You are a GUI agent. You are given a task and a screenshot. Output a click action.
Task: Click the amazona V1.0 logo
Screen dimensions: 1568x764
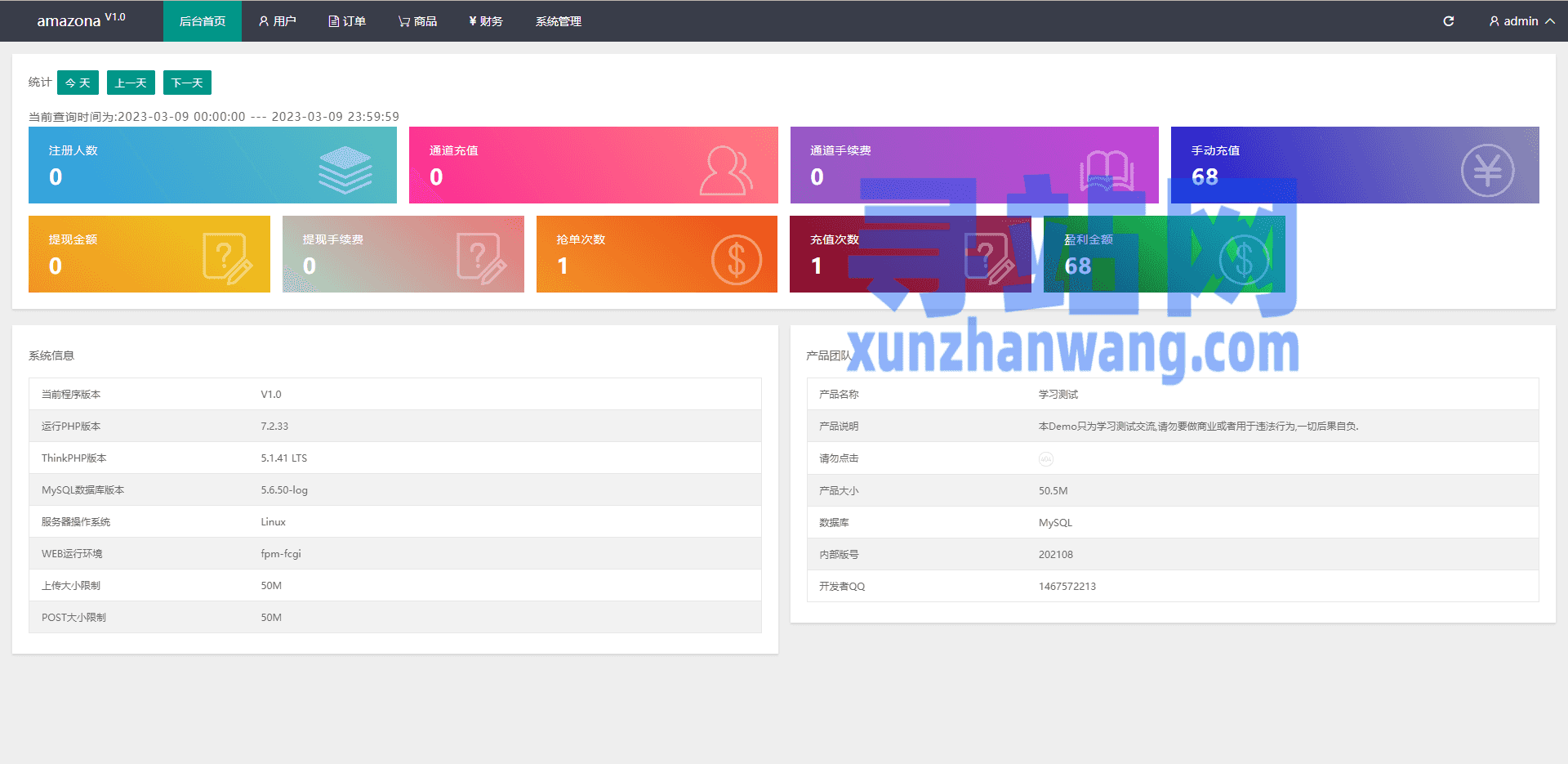81,20
